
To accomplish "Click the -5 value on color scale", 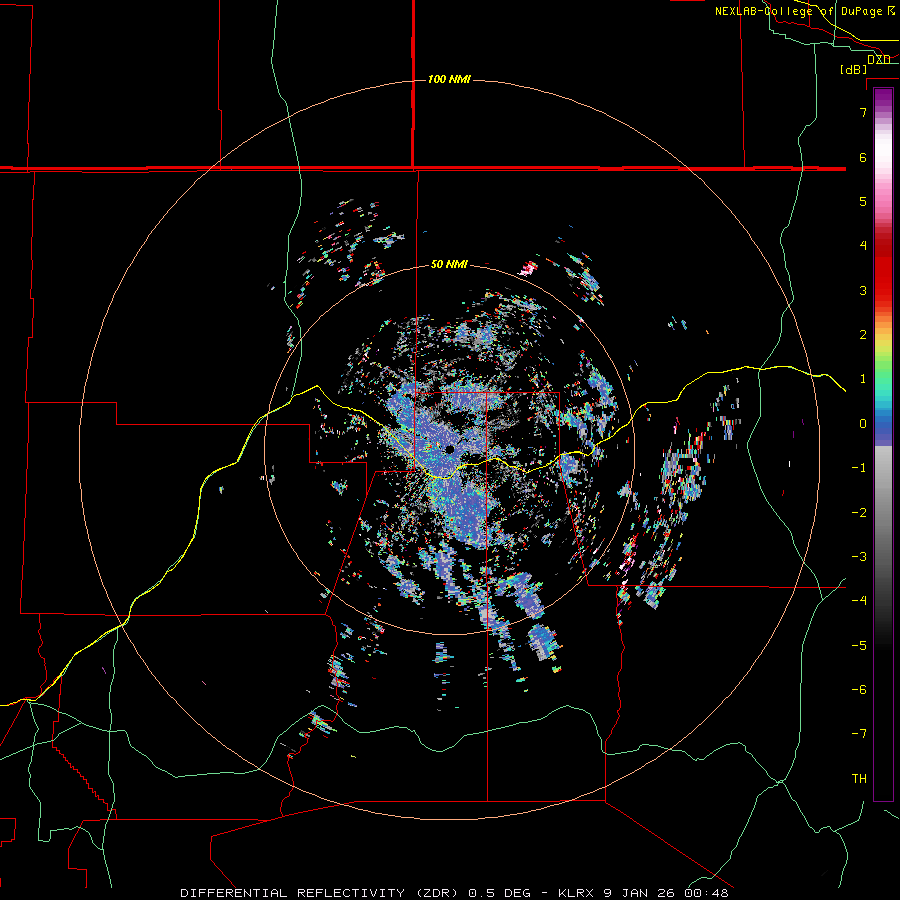I will [x=859, y=646].
